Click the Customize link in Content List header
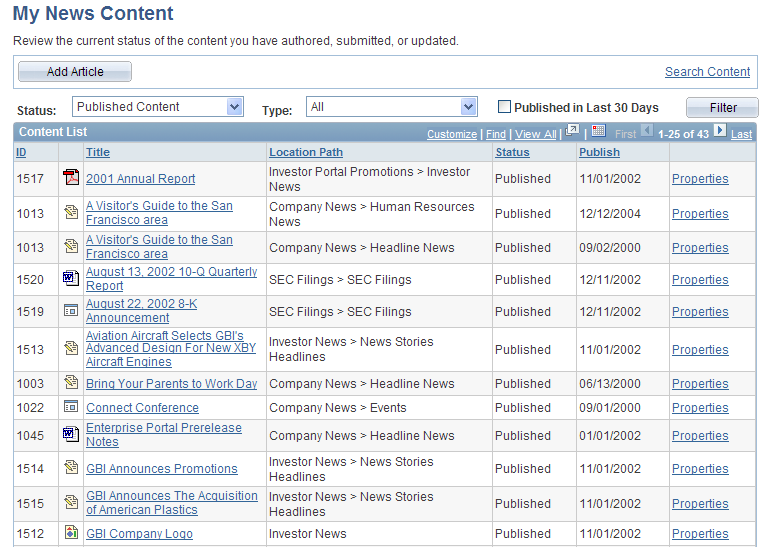 [452, 134]
